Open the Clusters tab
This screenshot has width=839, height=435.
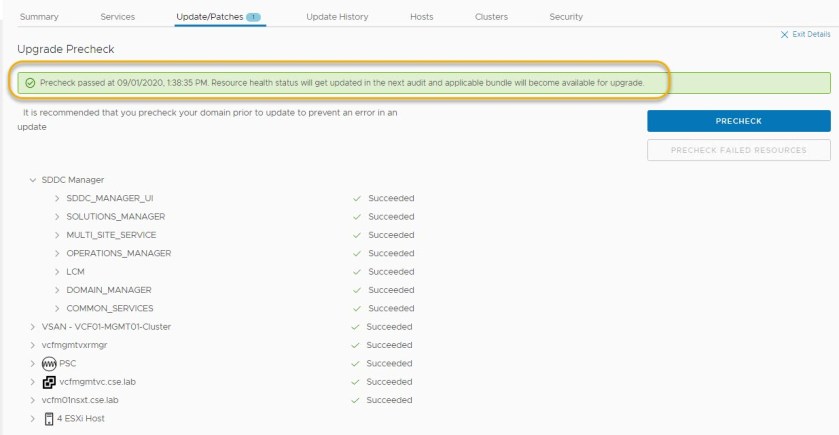pos(491,17)
